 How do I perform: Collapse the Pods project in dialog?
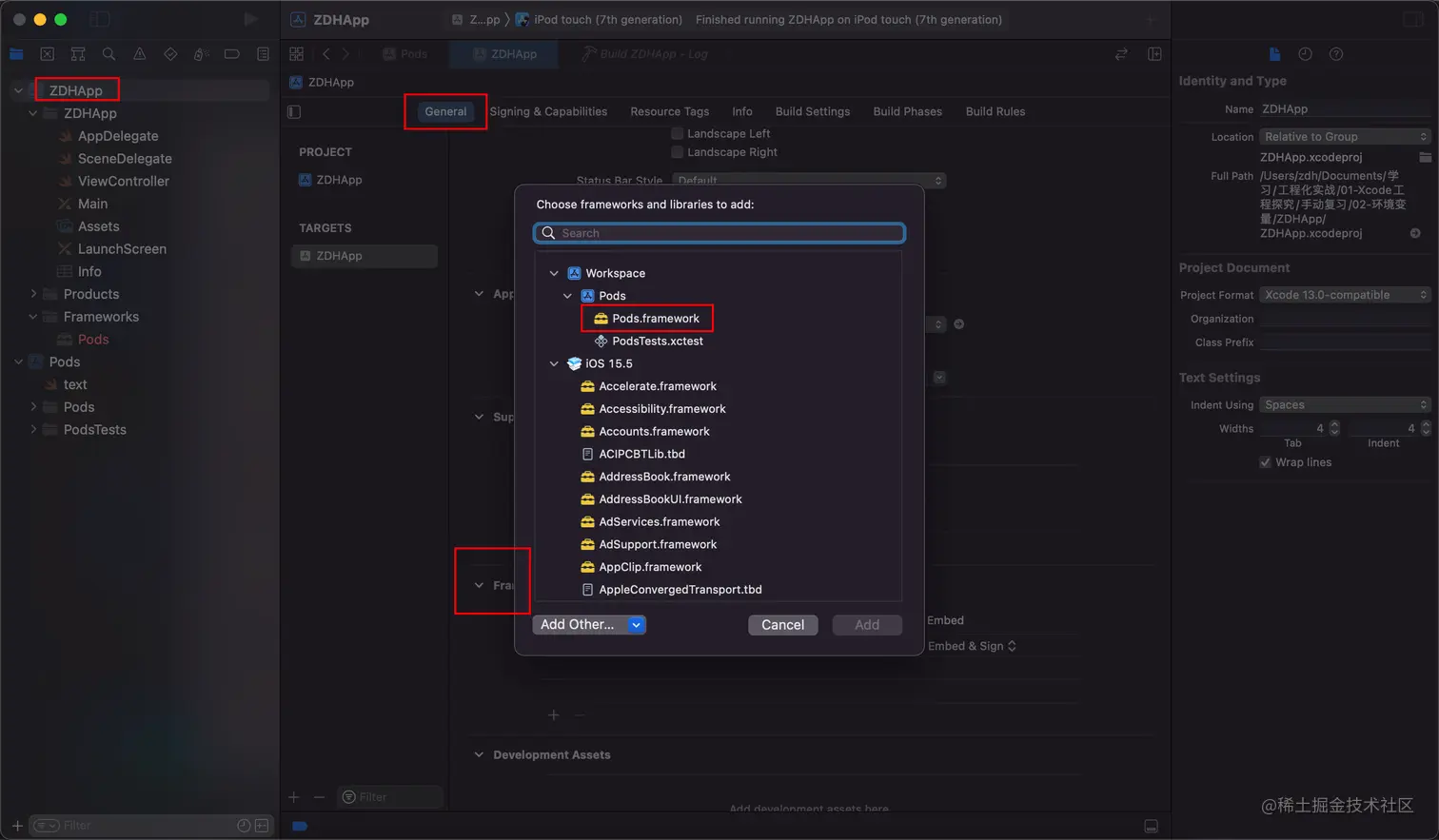pyautogui.click(x=567, y=296)
